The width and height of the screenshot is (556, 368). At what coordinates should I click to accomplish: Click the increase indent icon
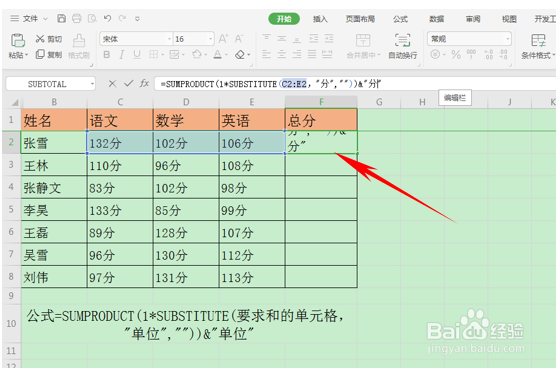[329, 38]
